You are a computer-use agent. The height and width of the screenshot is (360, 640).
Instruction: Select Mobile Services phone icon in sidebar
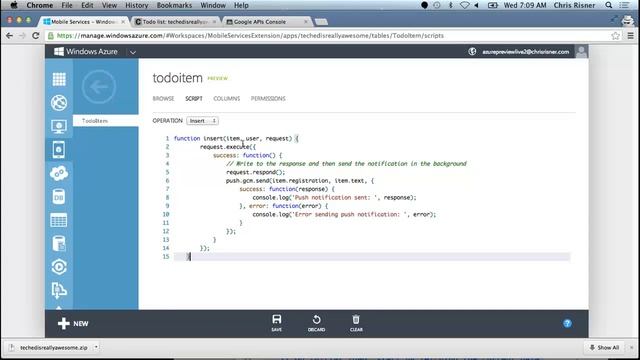coord(59,150)
